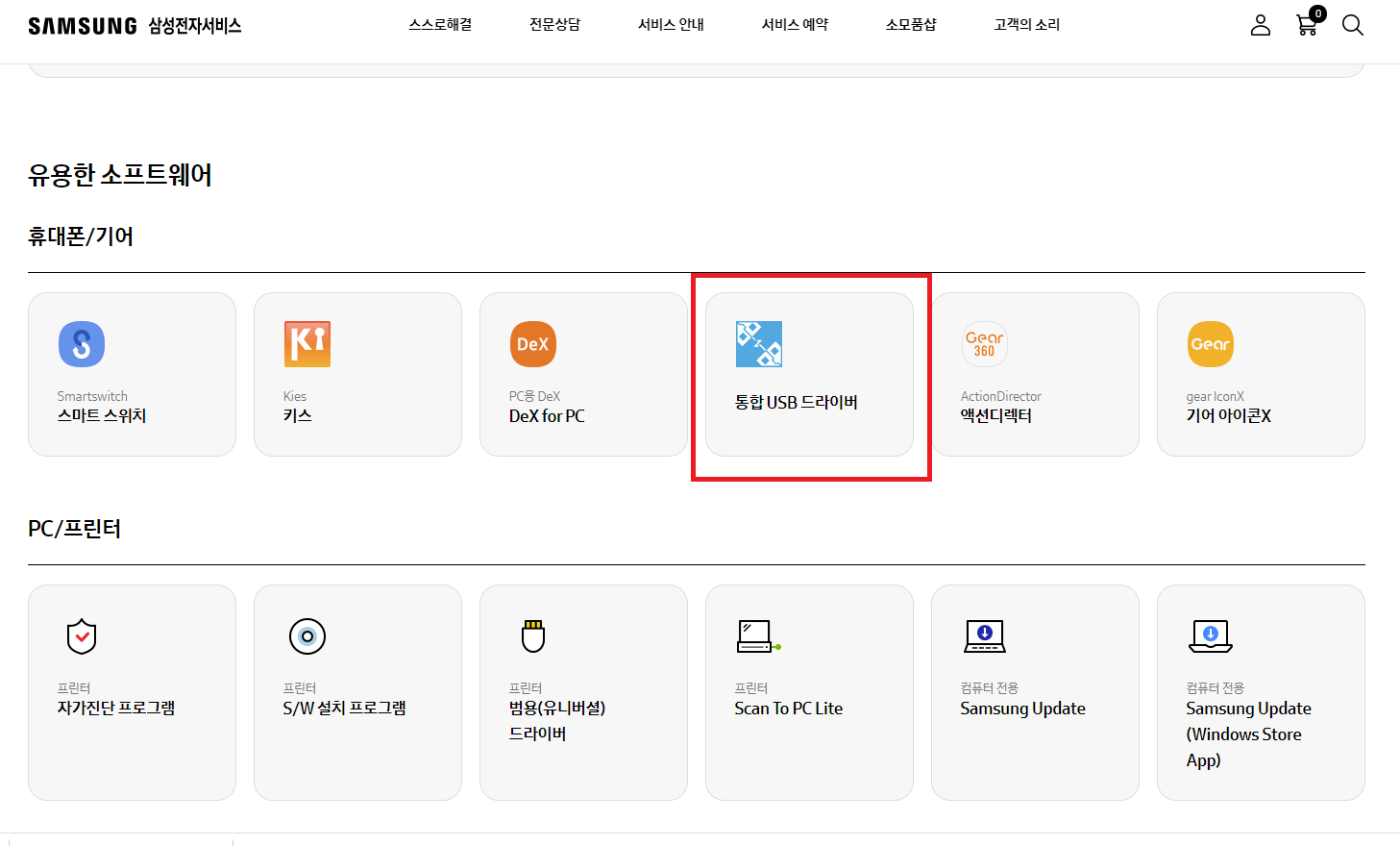Click the yellow Gear IconX icon

pos(1211,344)
